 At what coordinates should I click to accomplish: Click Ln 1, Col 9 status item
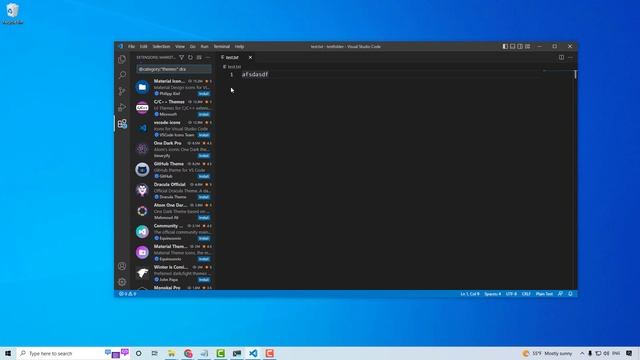click(x=470, y=294)
